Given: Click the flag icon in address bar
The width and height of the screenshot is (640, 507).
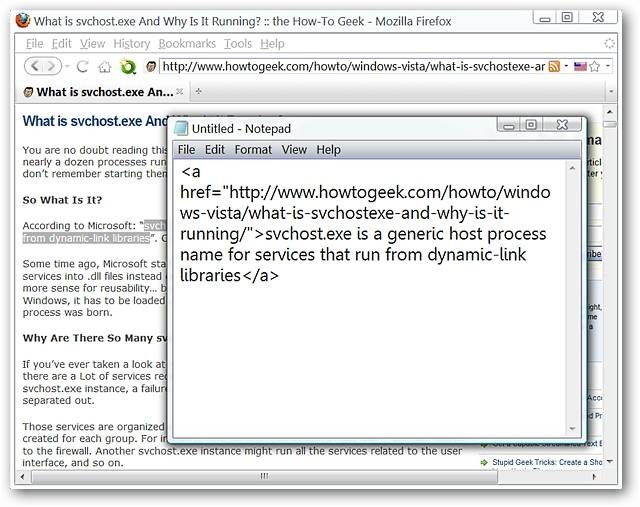Looking at the screenshot, I should click(580, 66).
